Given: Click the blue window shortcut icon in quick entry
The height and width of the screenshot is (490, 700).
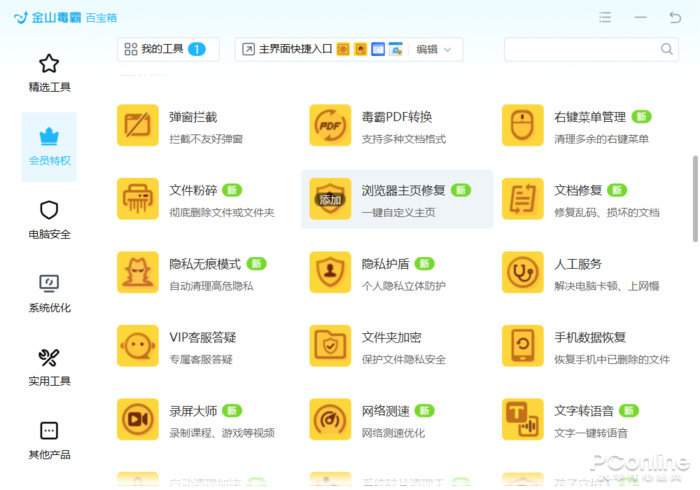Looking at the screenshot, I should click(378, 49).
